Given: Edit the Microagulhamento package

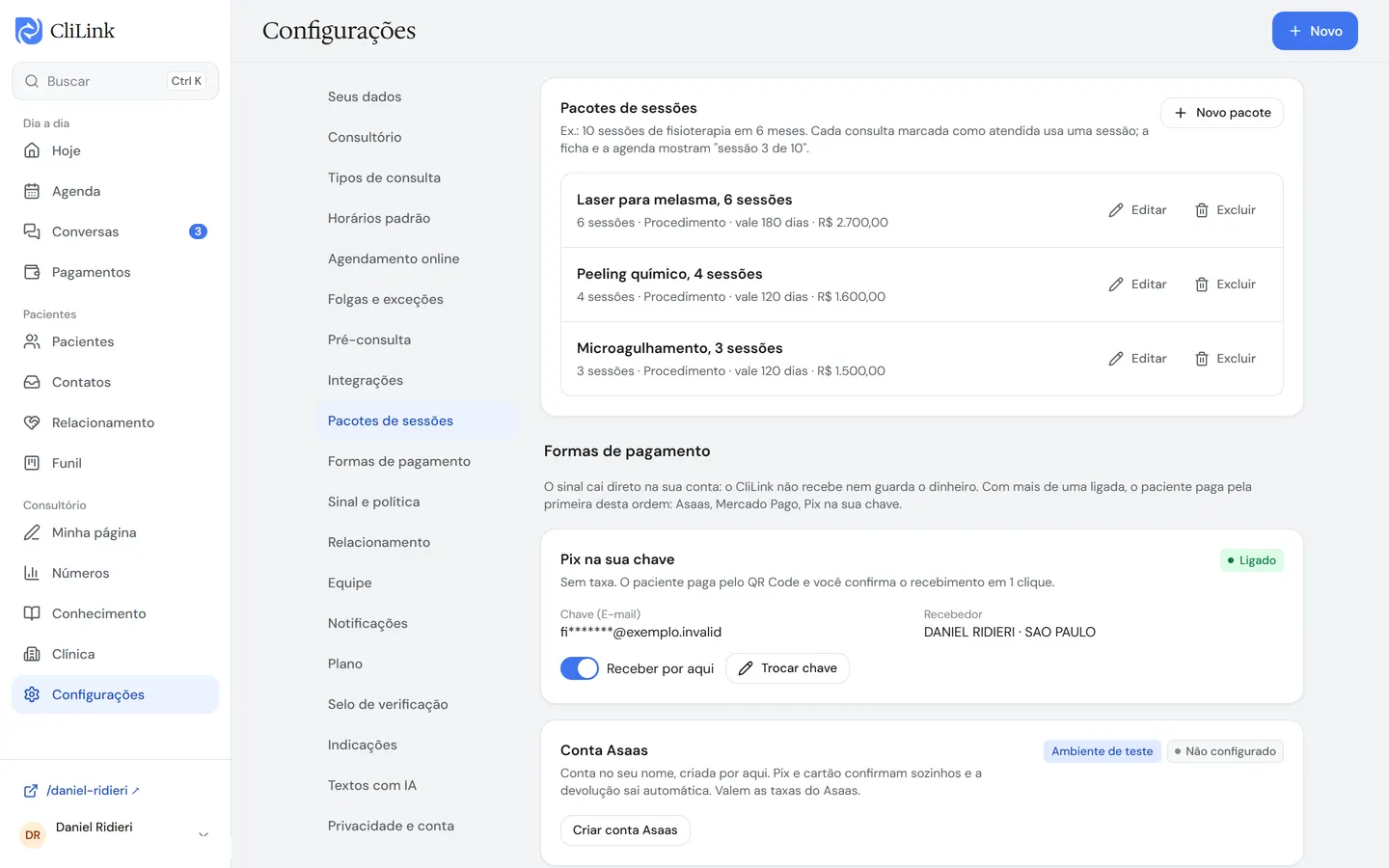Looking at the screenshot, I should [1138, 359].
